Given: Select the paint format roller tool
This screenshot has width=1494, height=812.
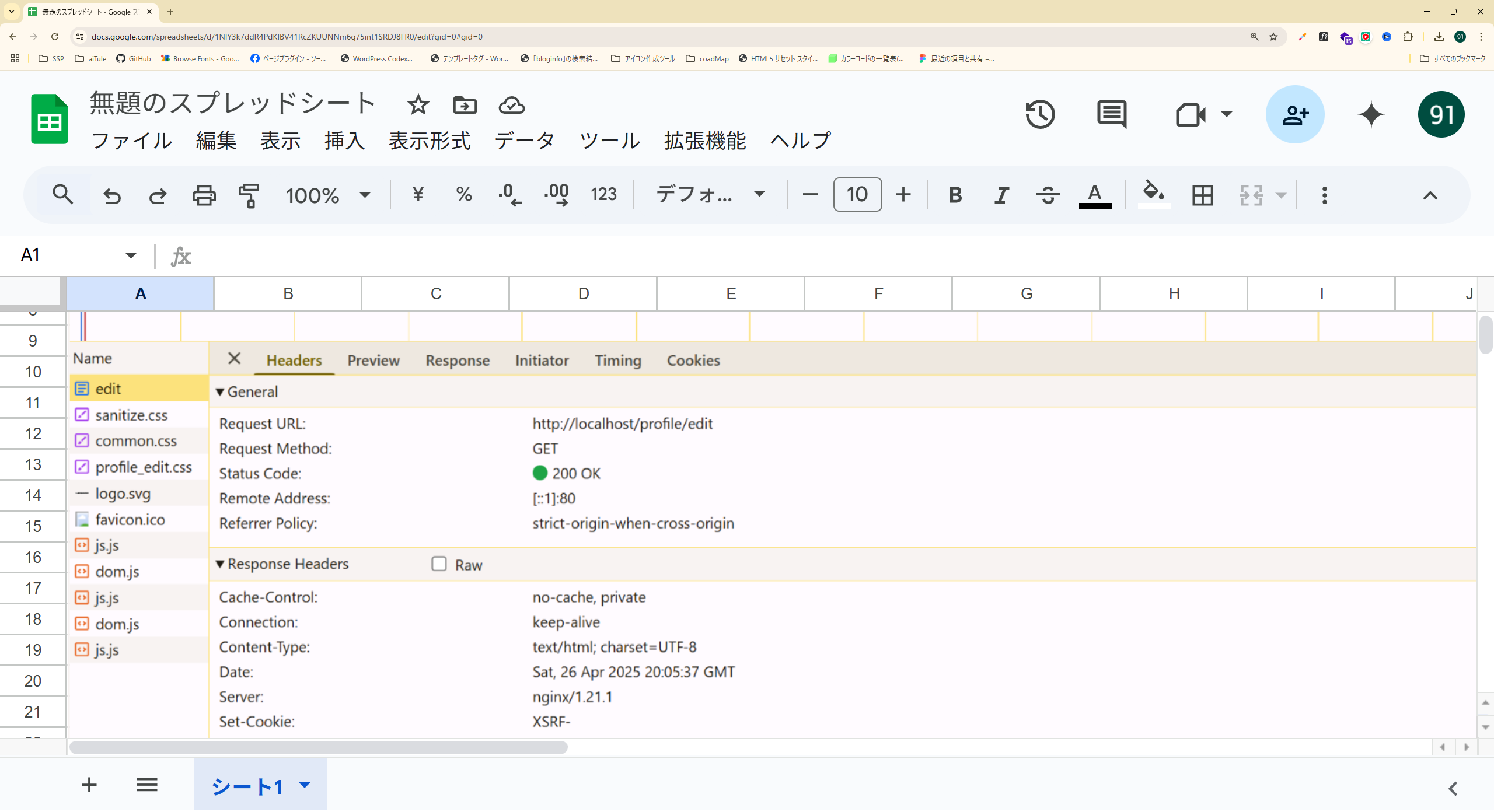Looking at the screenshot, I should [249, 195].
